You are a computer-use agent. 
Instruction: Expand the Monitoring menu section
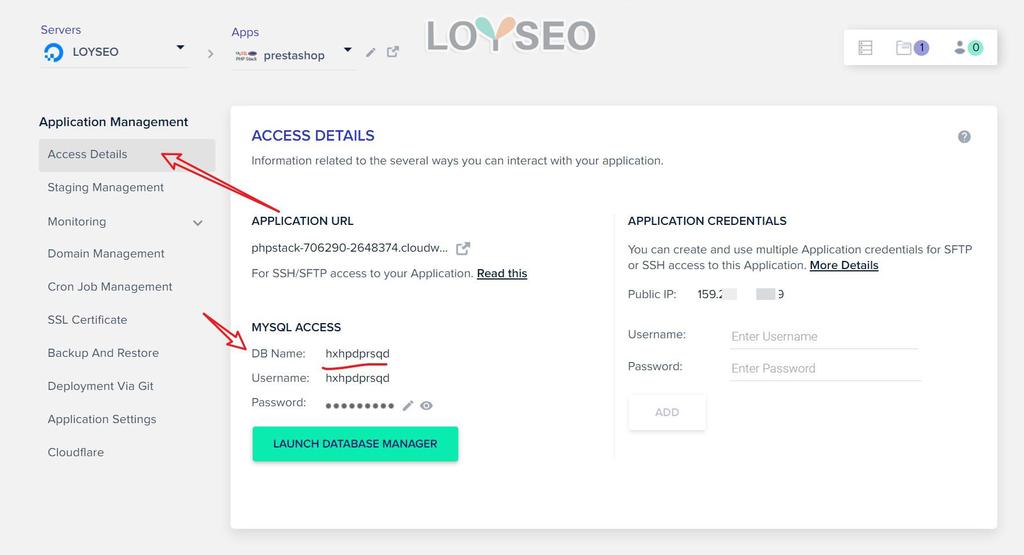pyautogui.click(x=197, y=223)
